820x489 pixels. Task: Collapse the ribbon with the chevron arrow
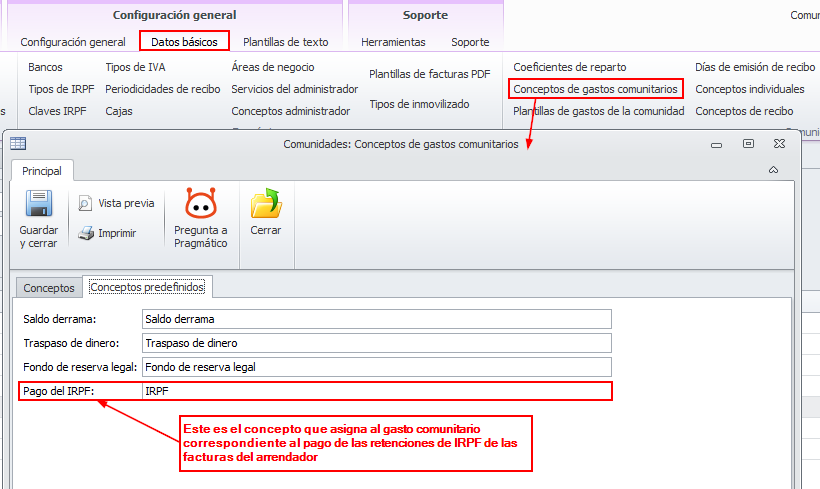(x=773, y=170)
